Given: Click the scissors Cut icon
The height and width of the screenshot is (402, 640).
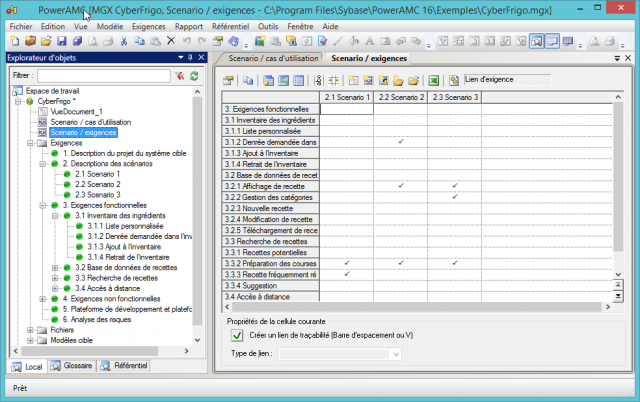Looking at the screenshot, I should [x=124, y=41].
